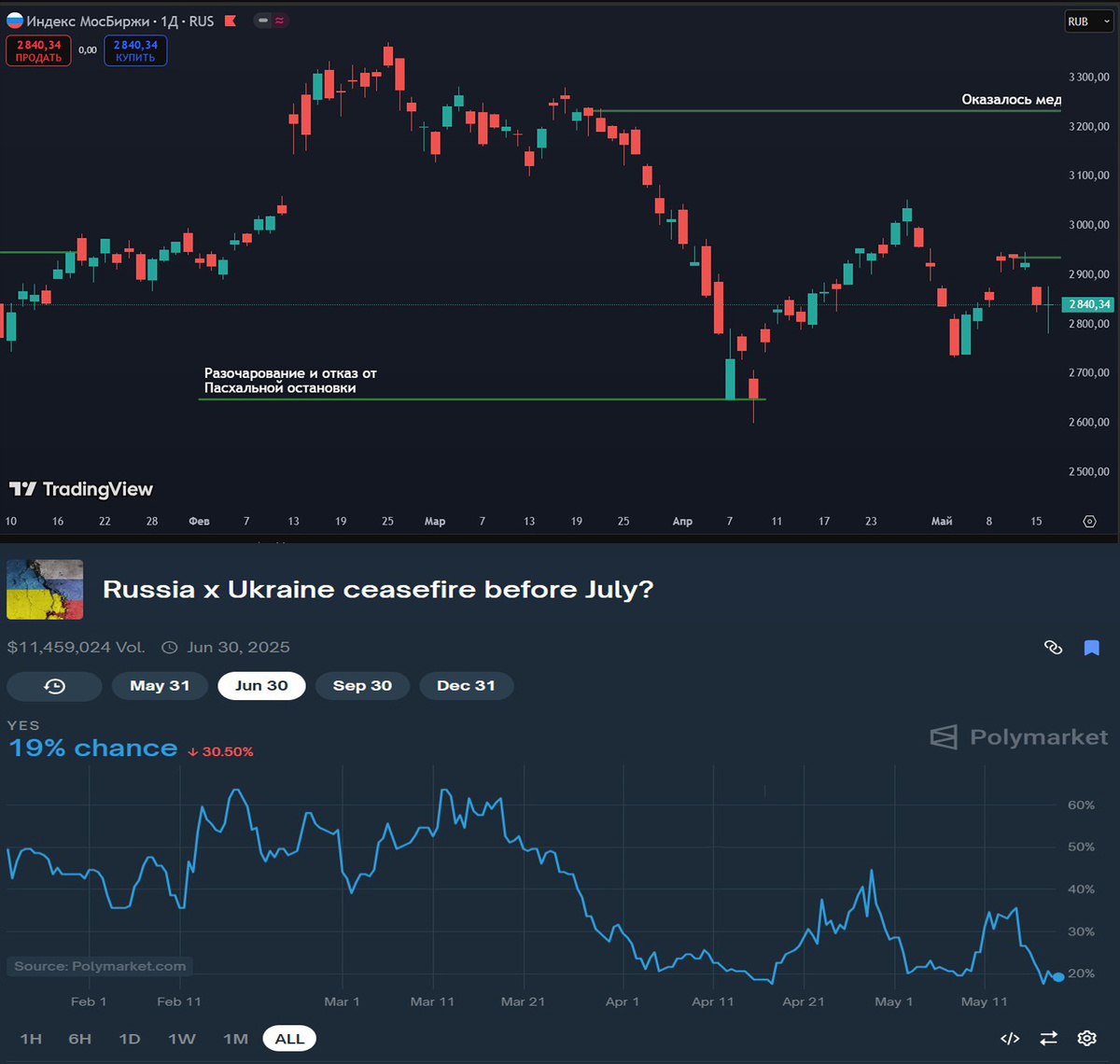
Task: Set Polymarket chart range to 1H
Action: click(31, 1039)
